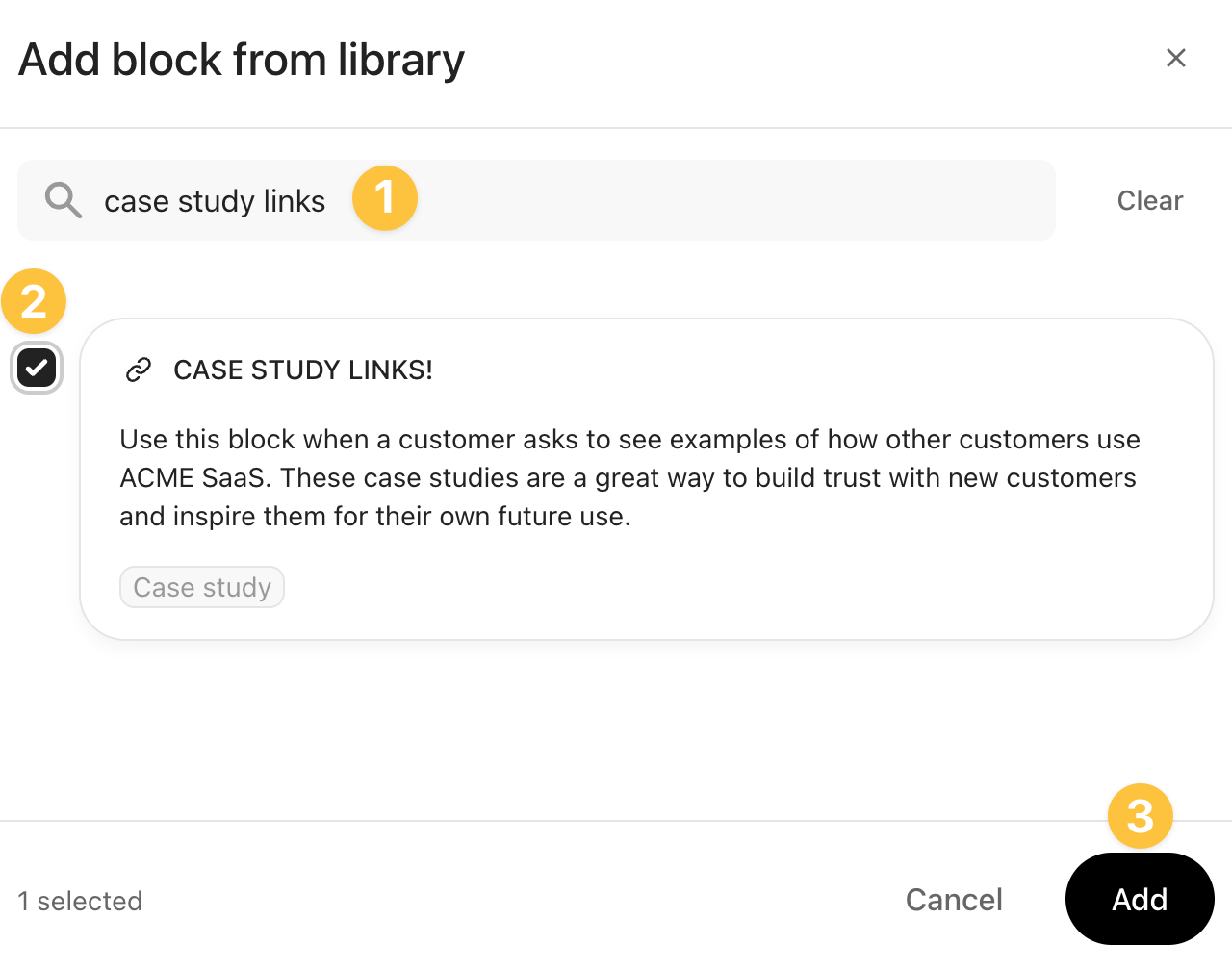Click the CASE STUDY LINKS! block title
This screenshot has height=970, width=1232.
click(303, 370)
